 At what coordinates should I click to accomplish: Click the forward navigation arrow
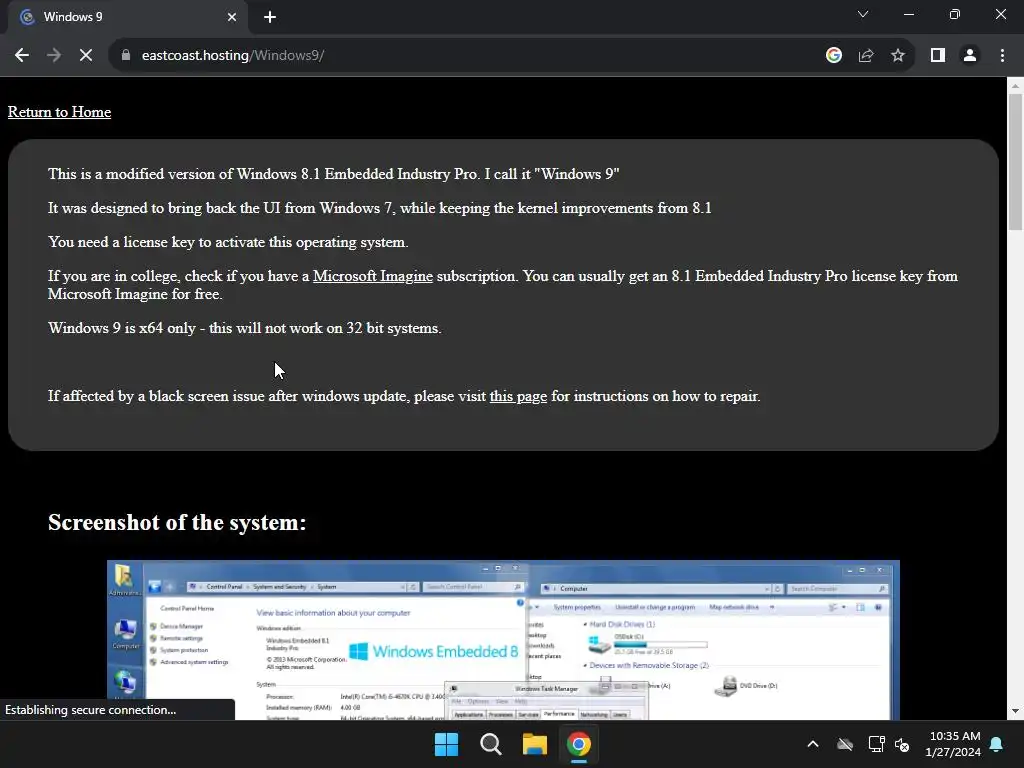click(x=54, y=56)
